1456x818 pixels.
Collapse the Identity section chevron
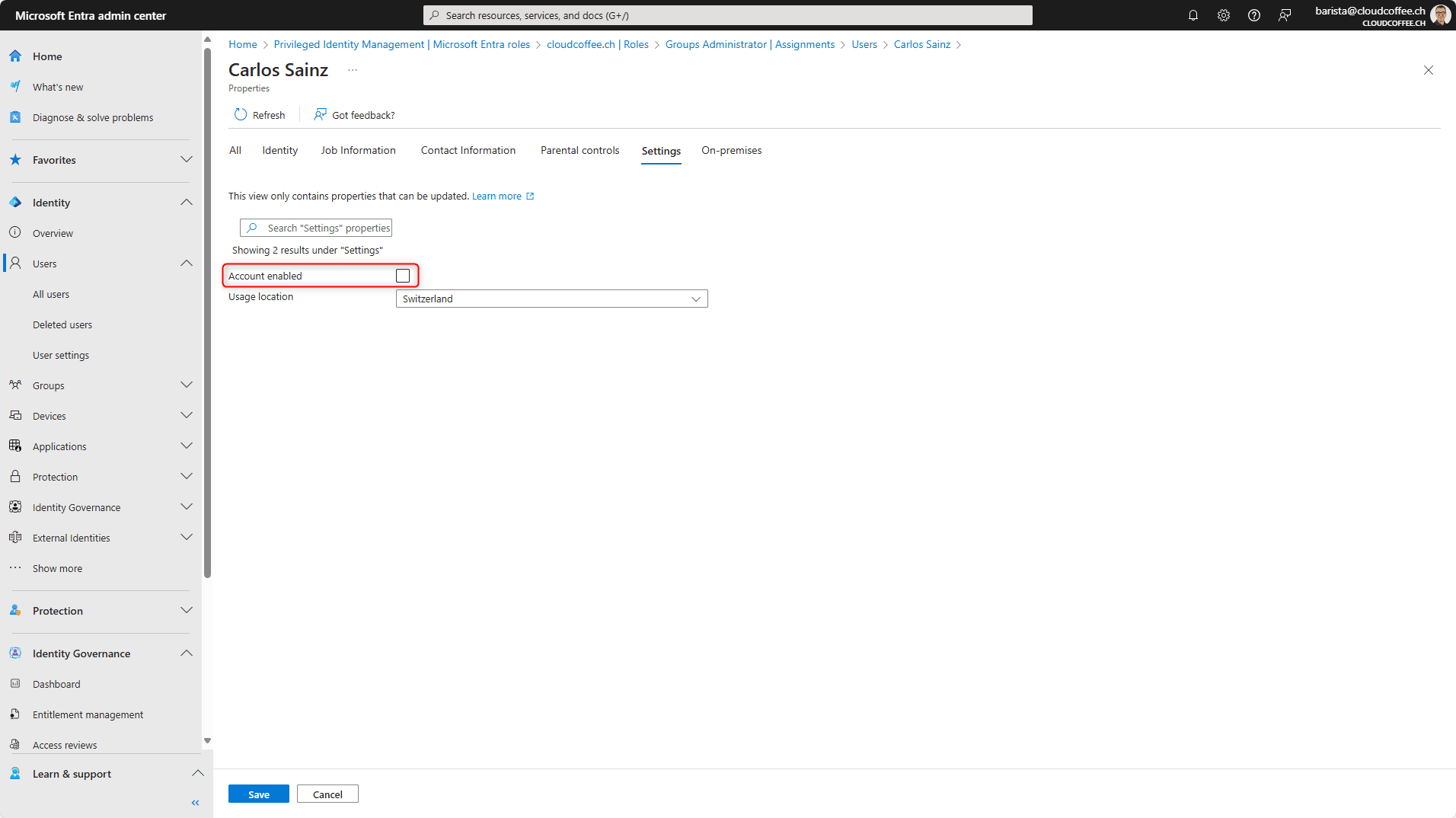click(187, 202)
